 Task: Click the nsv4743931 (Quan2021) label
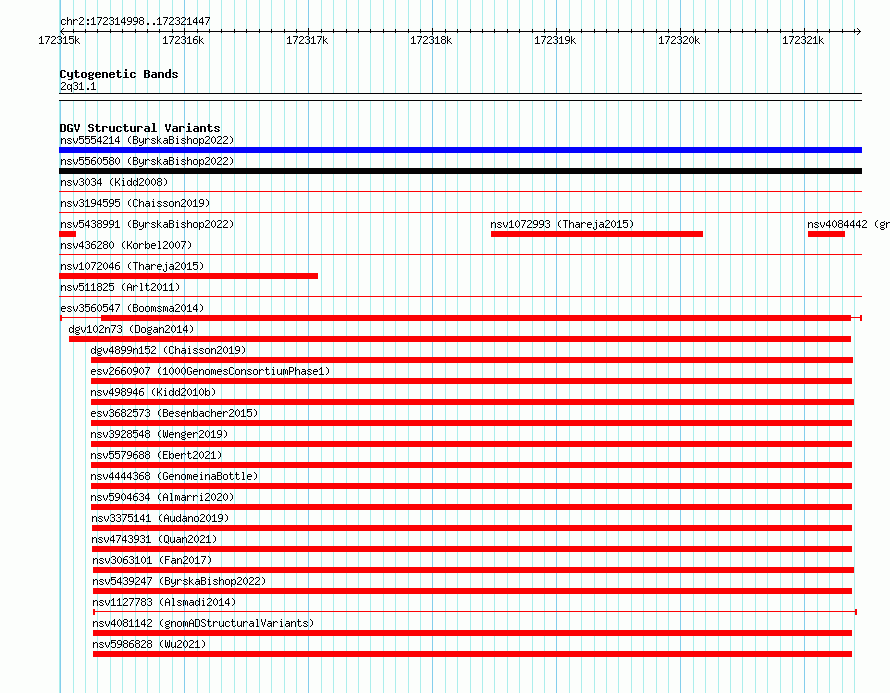pos(154,539)
